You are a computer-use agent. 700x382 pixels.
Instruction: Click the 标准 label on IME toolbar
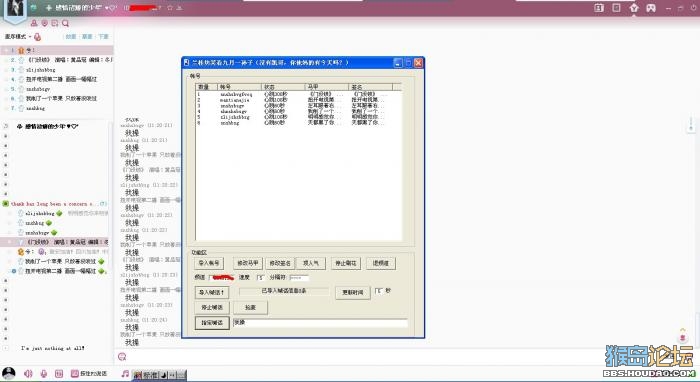point(150,375)
